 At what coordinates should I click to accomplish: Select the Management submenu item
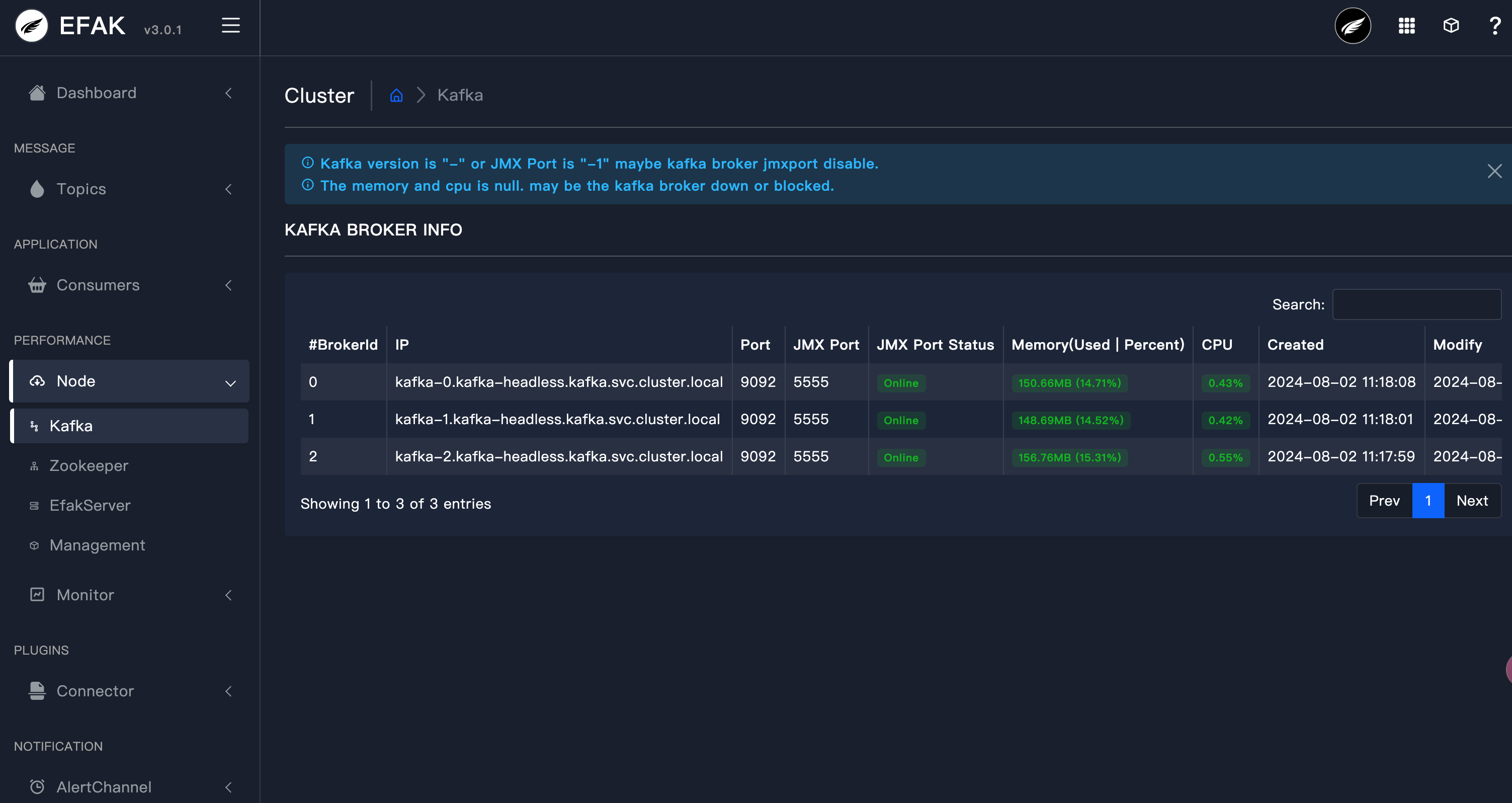point(130,545)
